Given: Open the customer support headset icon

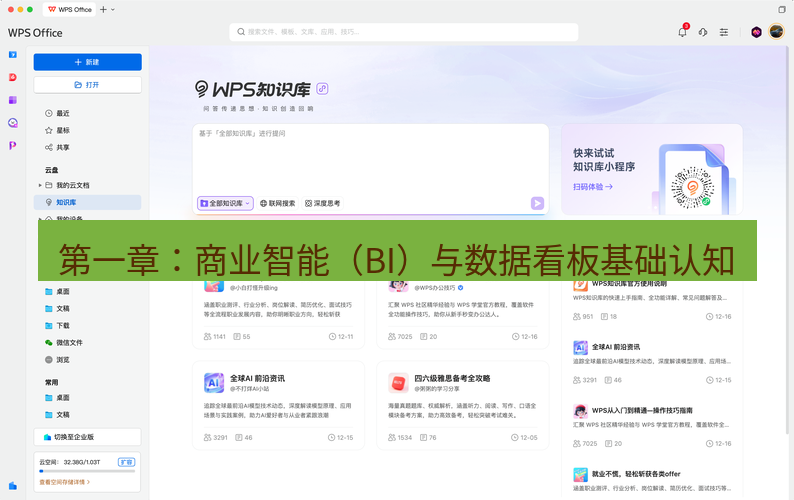Looking at the screenshot, I should 703,32.
